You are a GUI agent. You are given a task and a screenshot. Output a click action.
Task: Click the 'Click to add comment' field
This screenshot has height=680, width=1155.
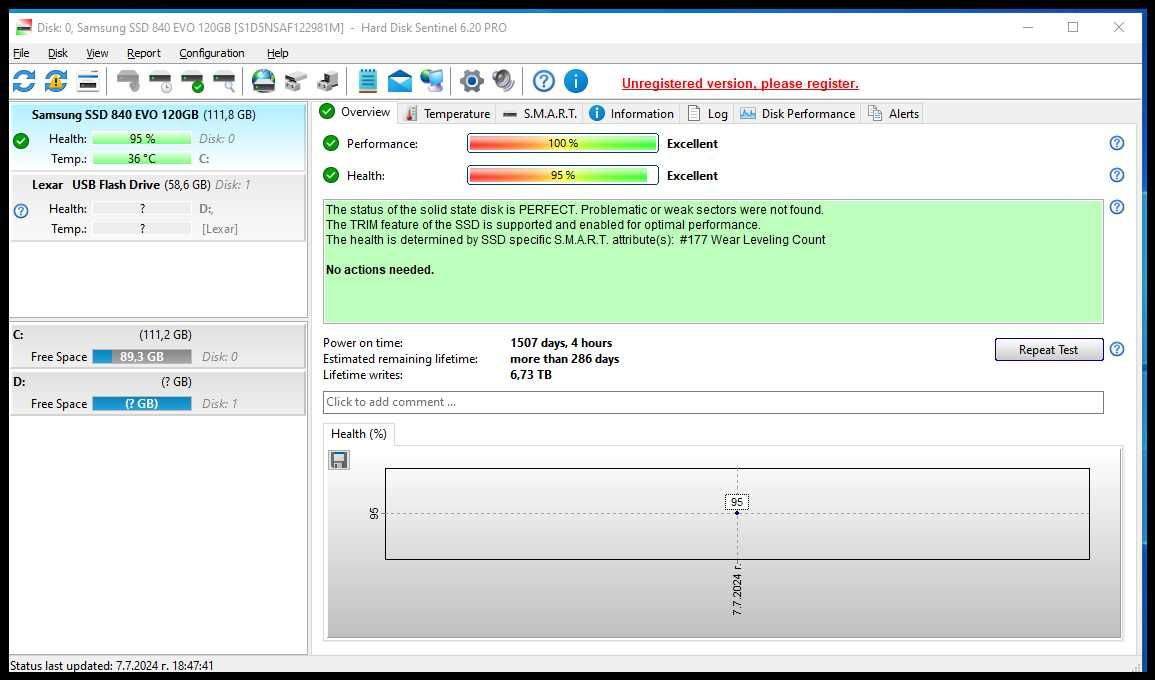click(x=712, y=402)
